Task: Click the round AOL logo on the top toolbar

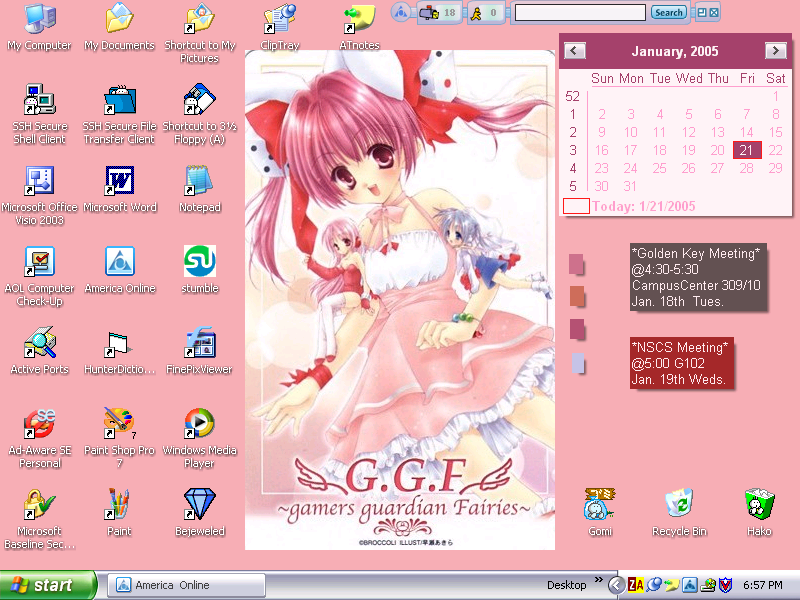Action: pos(401,12)
